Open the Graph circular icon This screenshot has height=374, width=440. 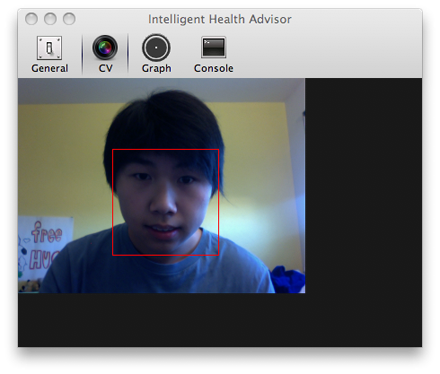(x=156, y=48)
